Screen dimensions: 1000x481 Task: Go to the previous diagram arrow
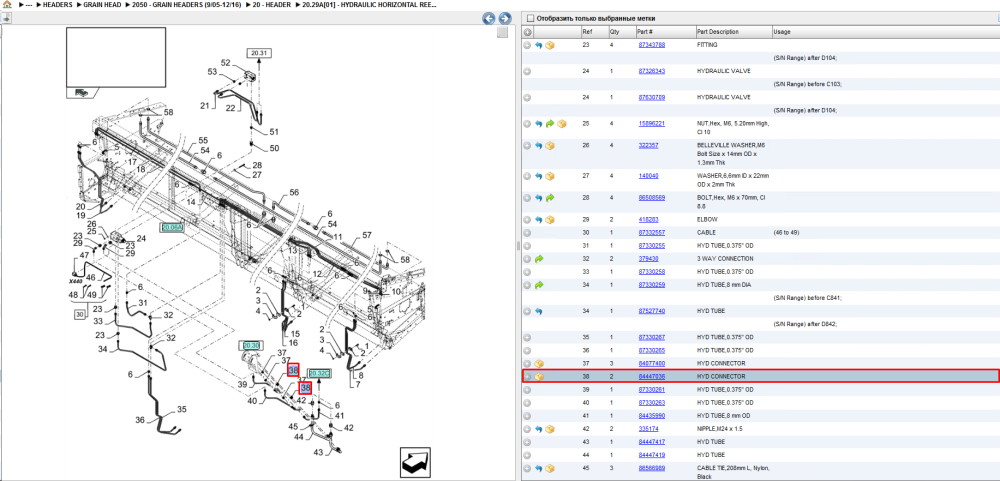(489, 18)
